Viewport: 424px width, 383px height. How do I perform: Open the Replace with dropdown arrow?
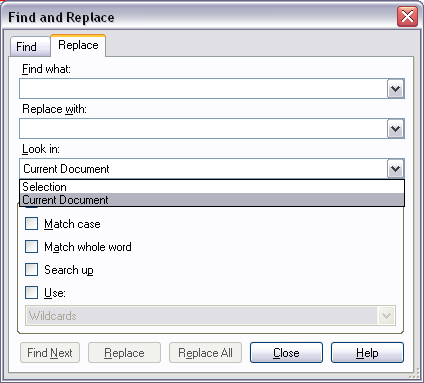click(395, 129)
